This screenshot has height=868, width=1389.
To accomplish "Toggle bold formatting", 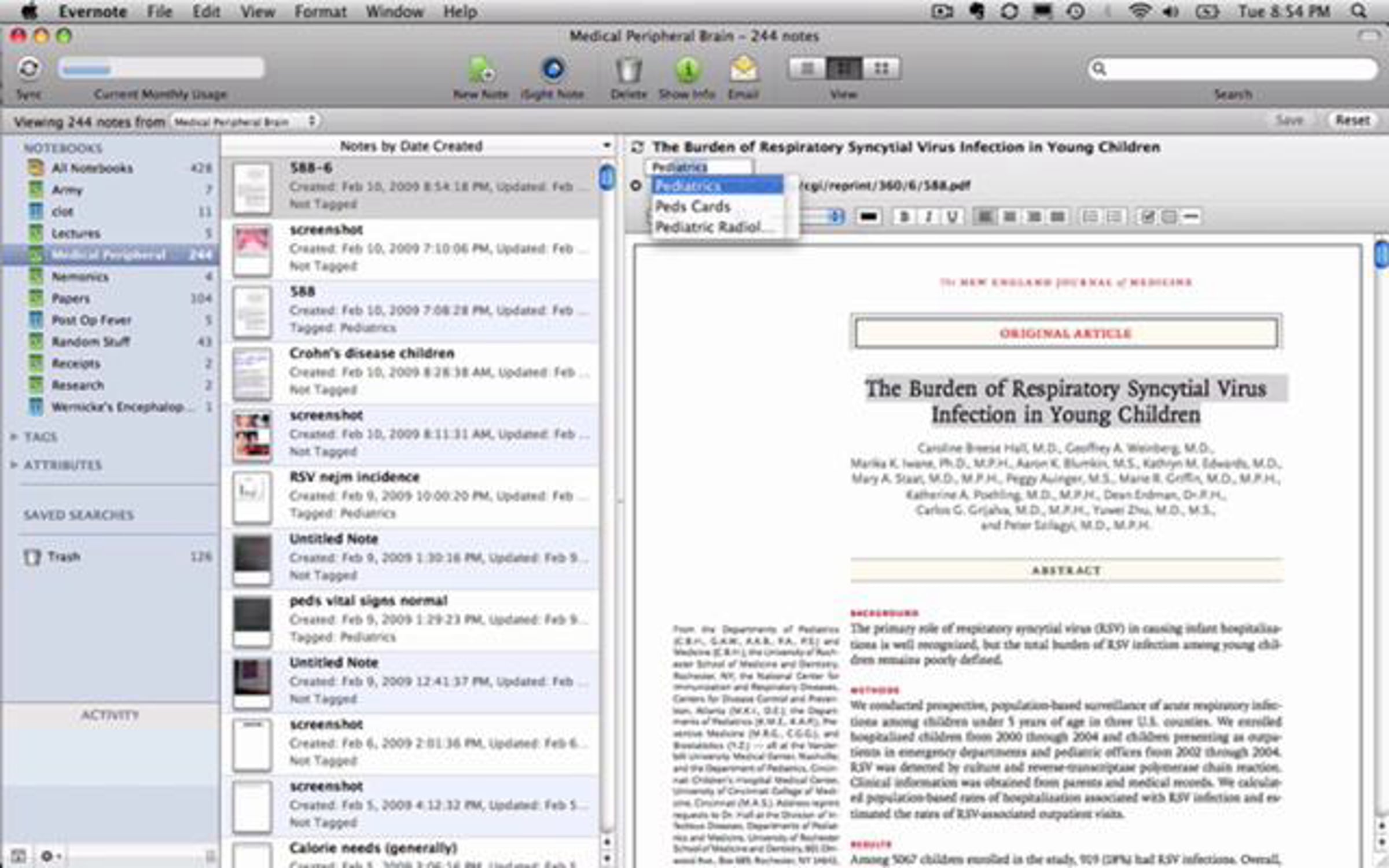I will click(903, 216).
